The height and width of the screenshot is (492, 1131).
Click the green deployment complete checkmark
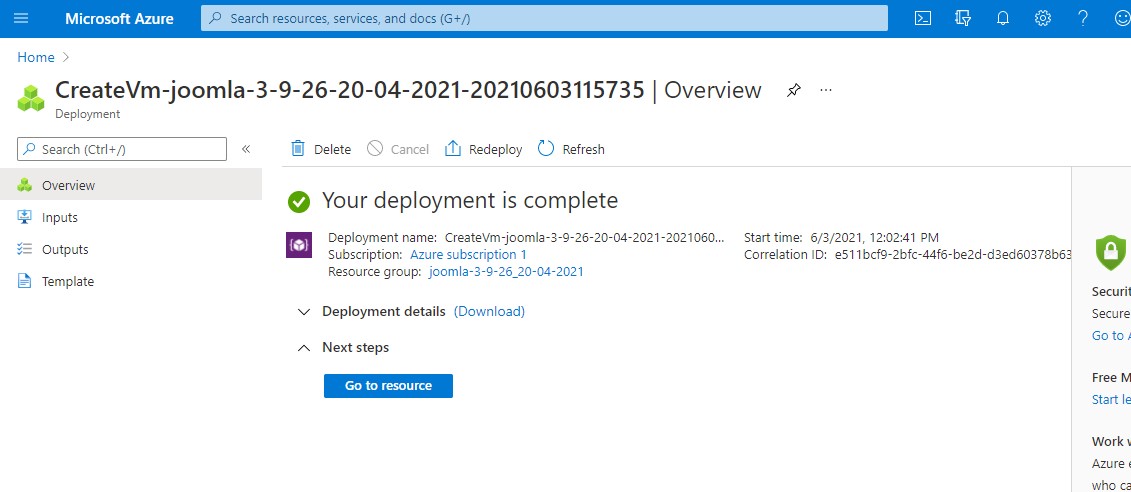coord(299,201)
